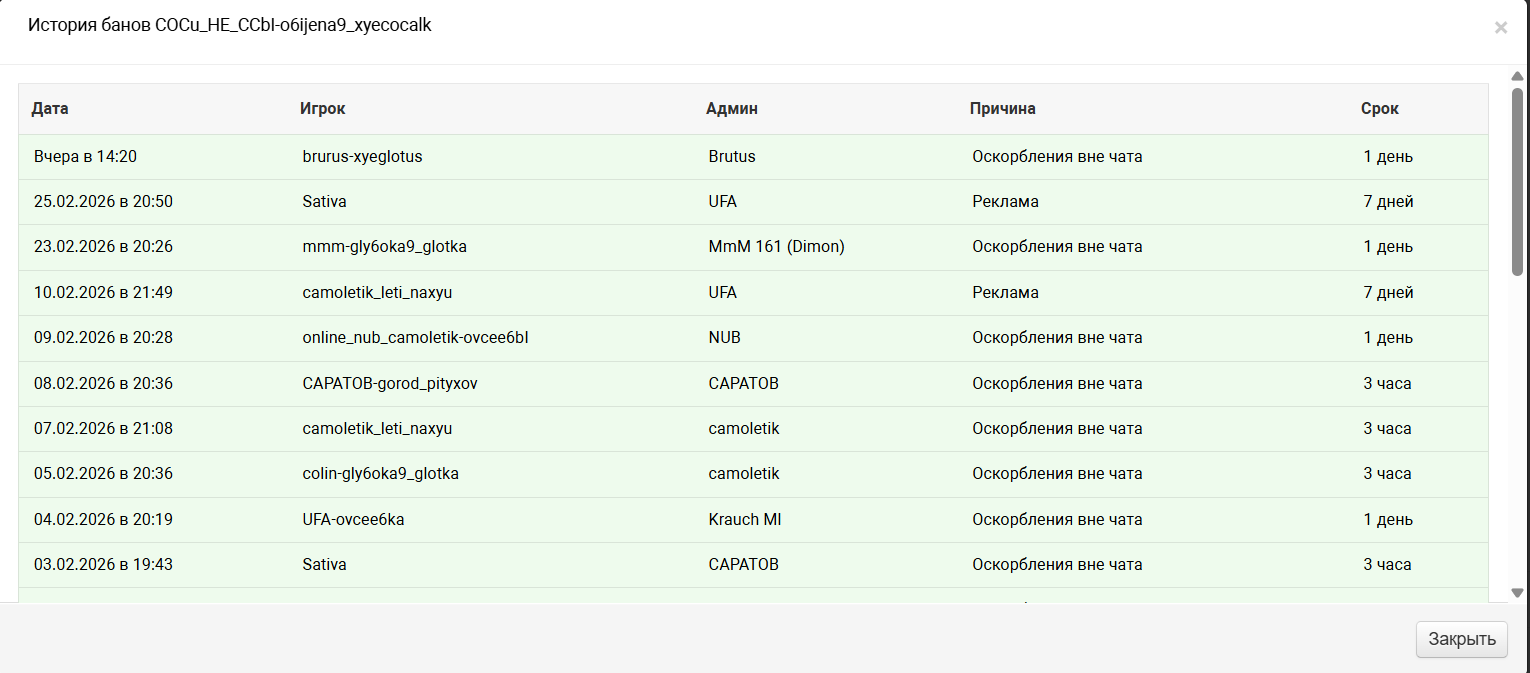Select the row dated 25.02.2026 в 20:50
Screen dimensions: 1530x673
click(103, 202)
